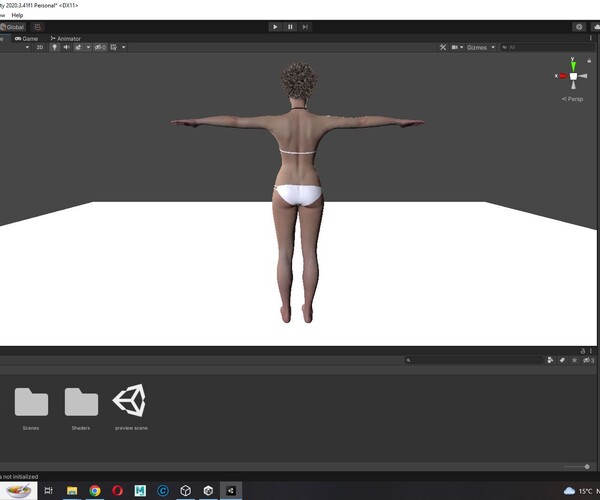Select the preview scene asset
The width and height of the screenshot is (600, 500).
point(131,407)
